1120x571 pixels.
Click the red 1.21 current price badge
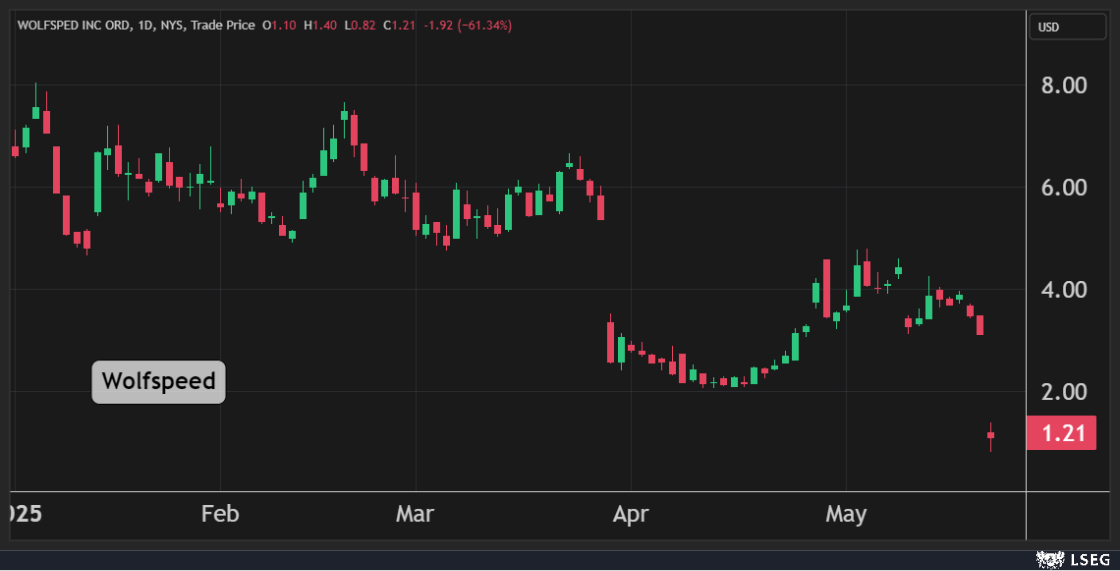1061,434
